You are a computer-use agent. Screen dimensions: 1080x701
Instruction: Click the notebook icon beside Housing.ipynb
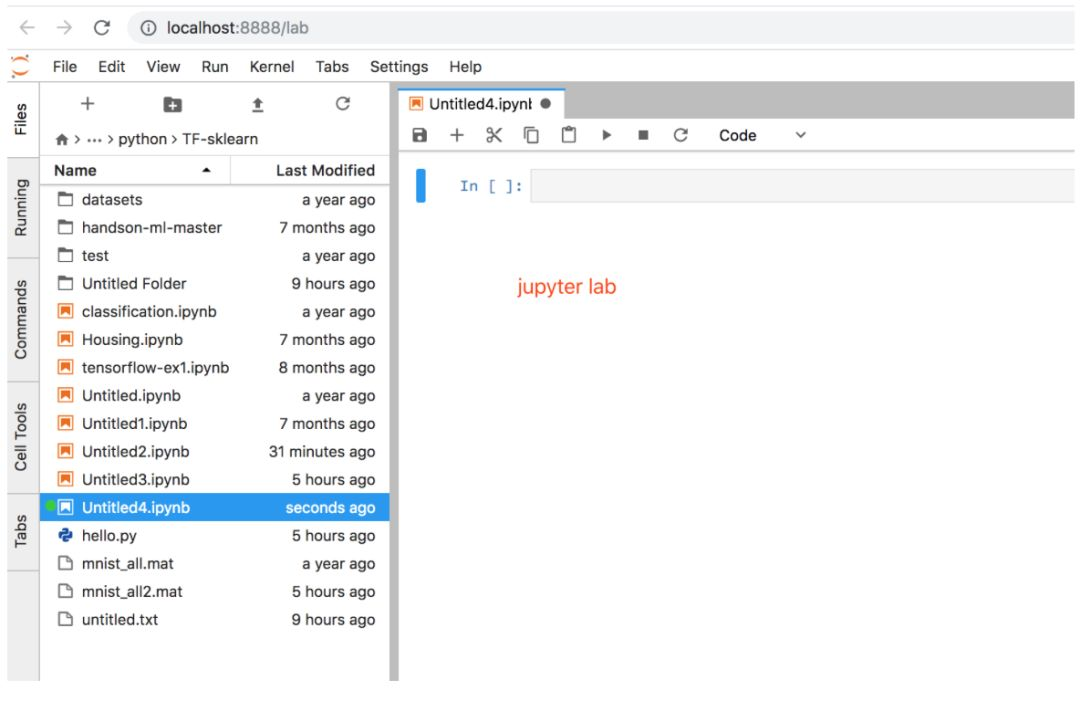[65, 339]
